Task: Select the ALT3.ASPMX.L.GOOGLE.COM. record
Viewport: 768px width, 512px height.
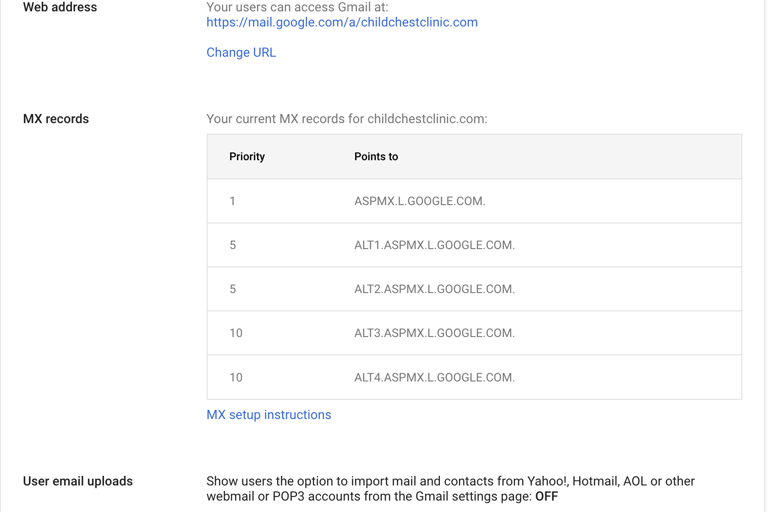Action: pyautogui.click(x=434, y=333)
